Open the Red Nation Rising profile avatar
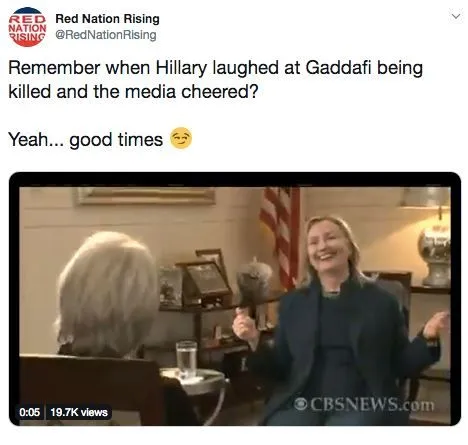This screenshot has width=468, height=445. (27, 27)
